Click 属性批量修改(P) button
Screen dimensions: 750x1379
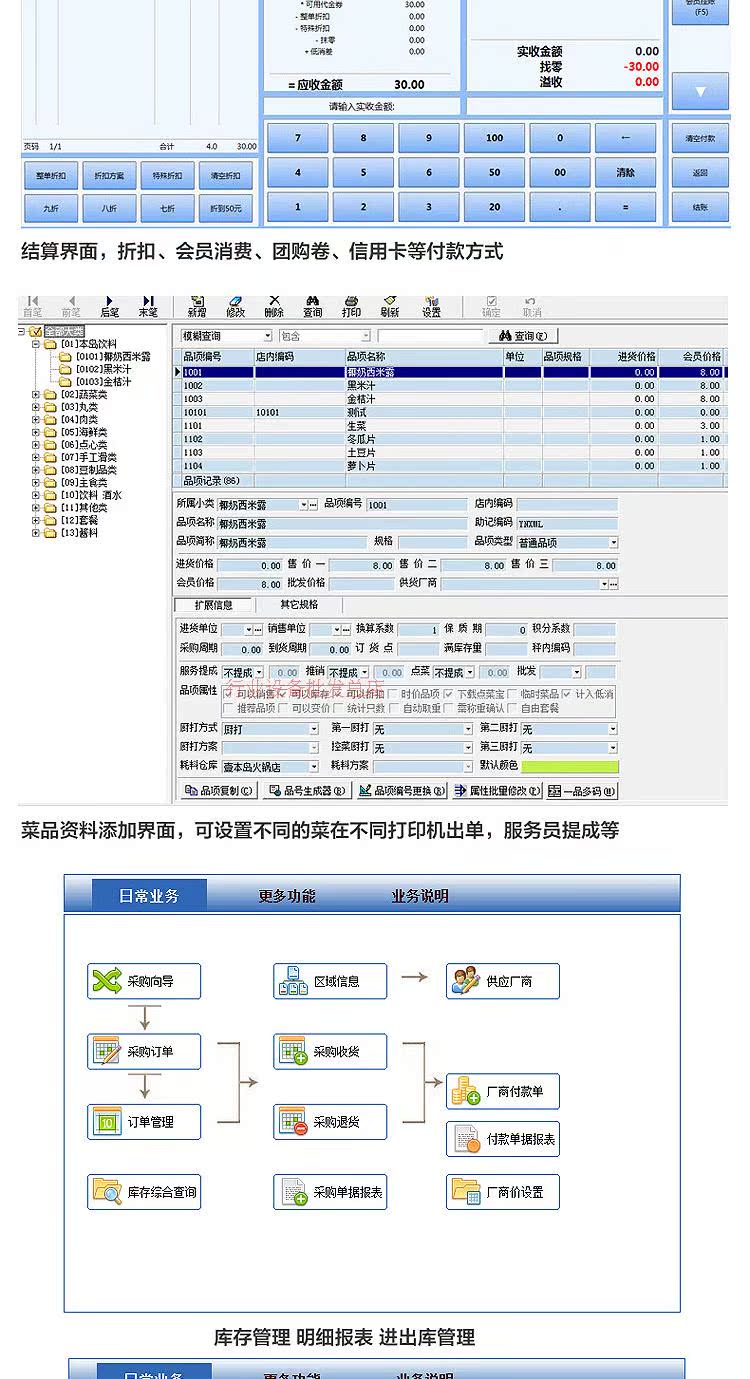click(498, 791)
